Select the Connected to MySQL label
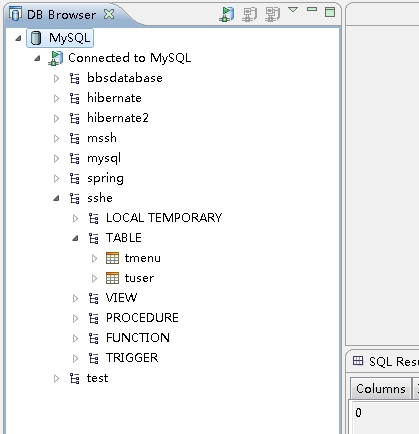 click(x=130, y=58)
